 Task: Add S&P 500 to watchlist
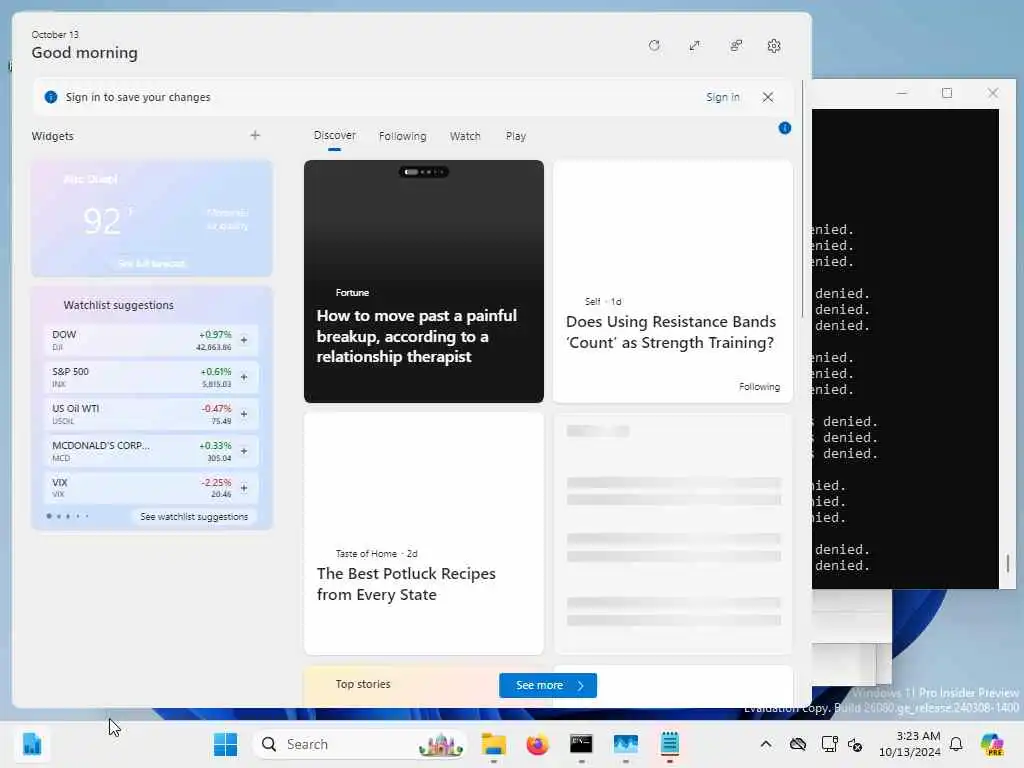tap(244, 377)
